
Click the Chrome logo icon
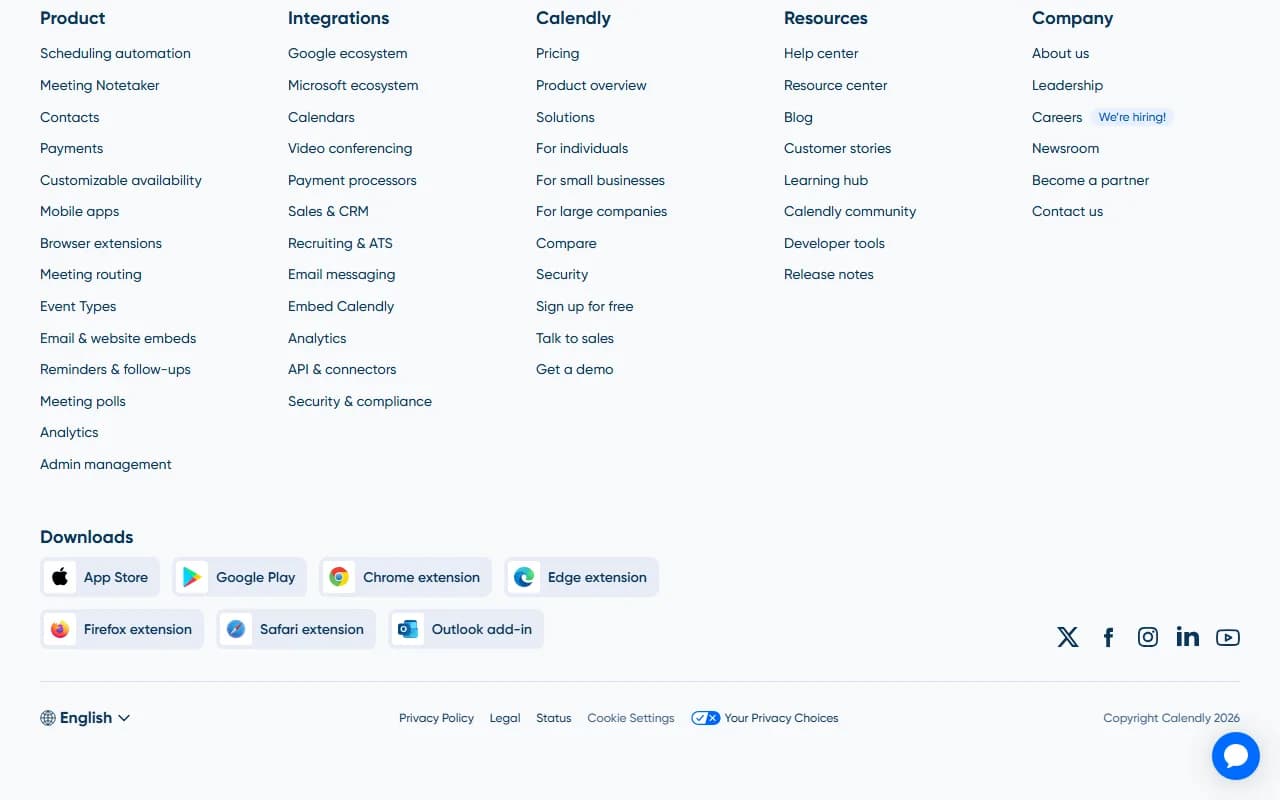click(x=339, y=577)
